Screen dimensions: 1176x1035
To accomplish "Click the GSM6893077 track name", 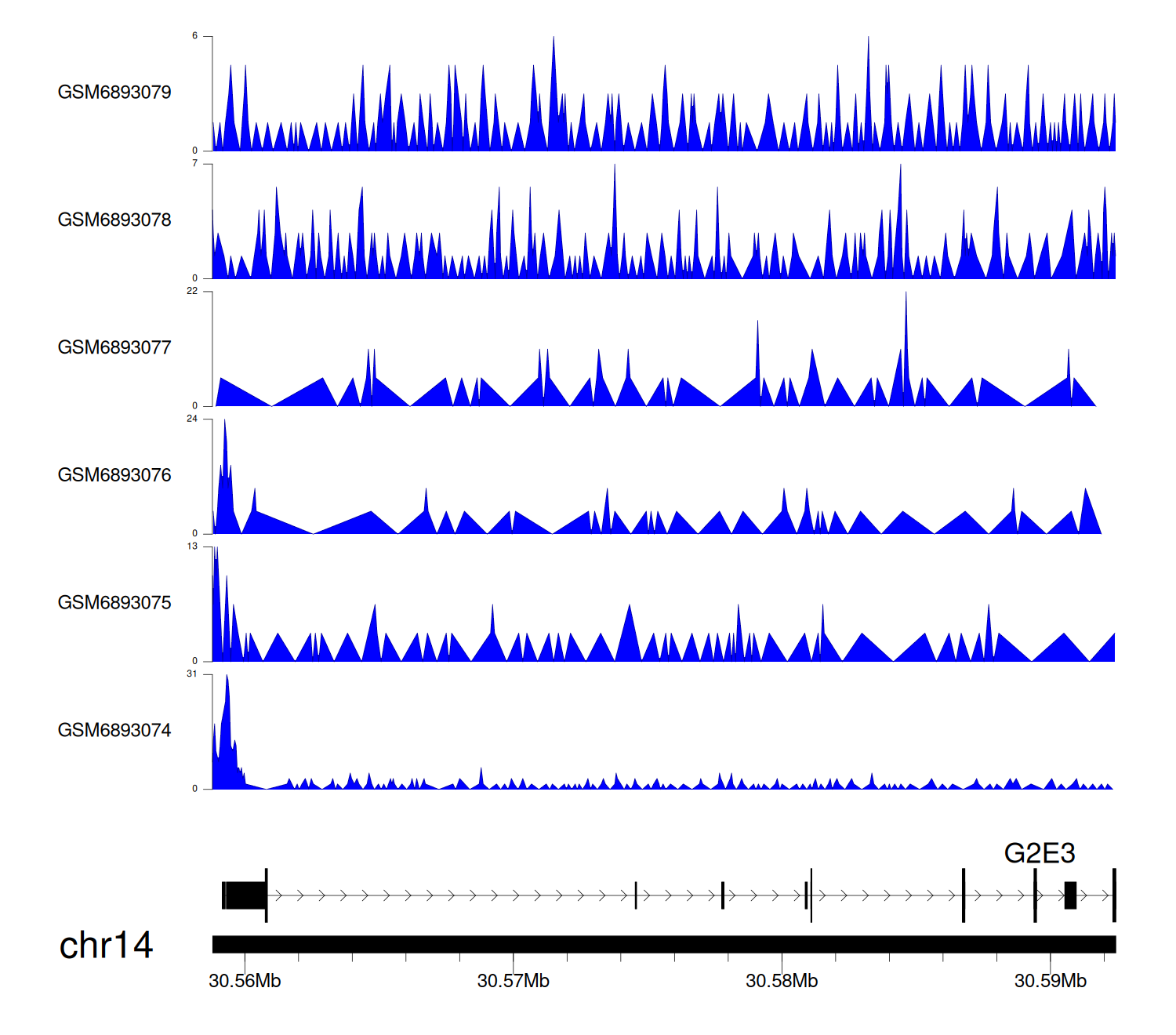I will (x=114, y=347).
